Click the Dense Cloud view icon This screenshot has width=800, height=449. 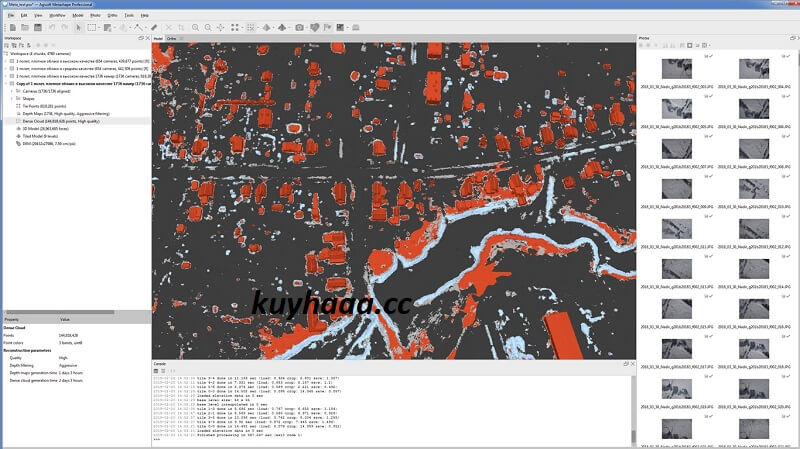250,28
